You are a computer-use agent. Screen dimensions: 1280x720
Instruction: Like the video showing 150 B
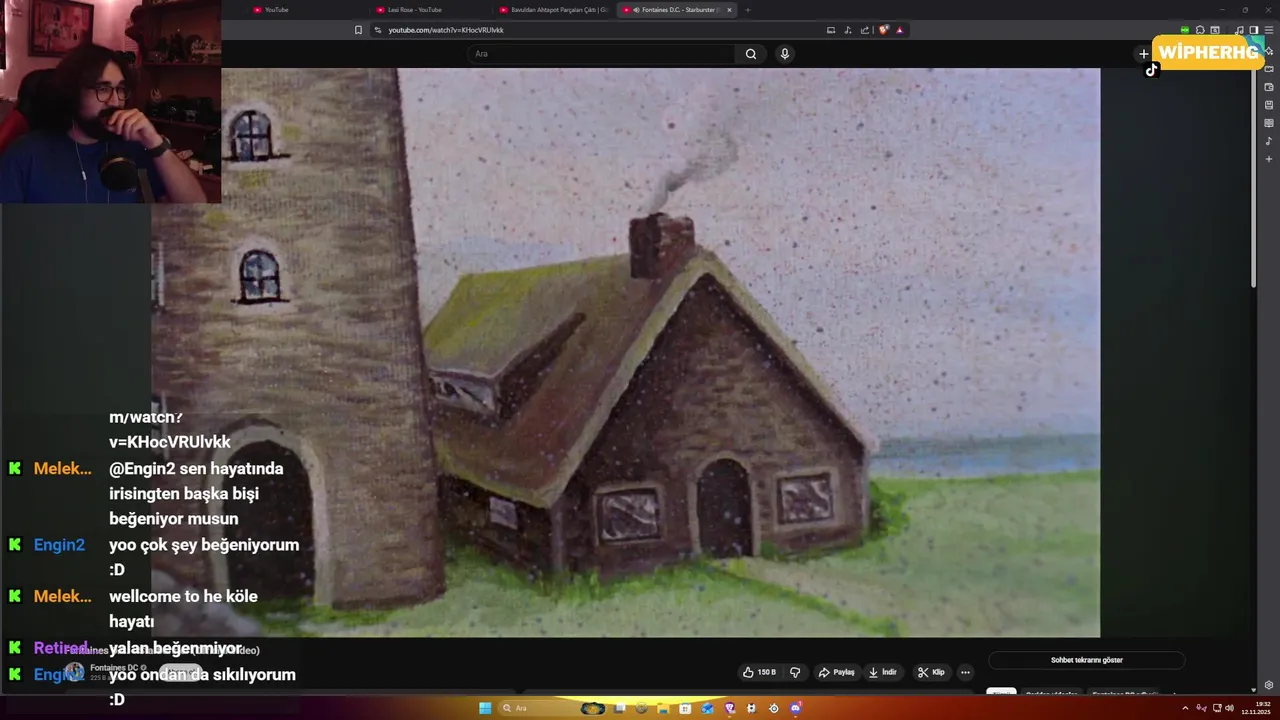pyautogui.click(x=760, y=672)
